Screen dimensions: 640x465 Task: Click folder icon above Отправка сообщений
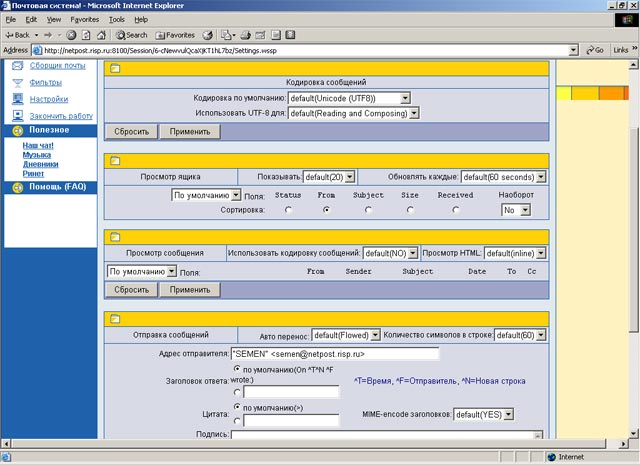tap(115, 318)
